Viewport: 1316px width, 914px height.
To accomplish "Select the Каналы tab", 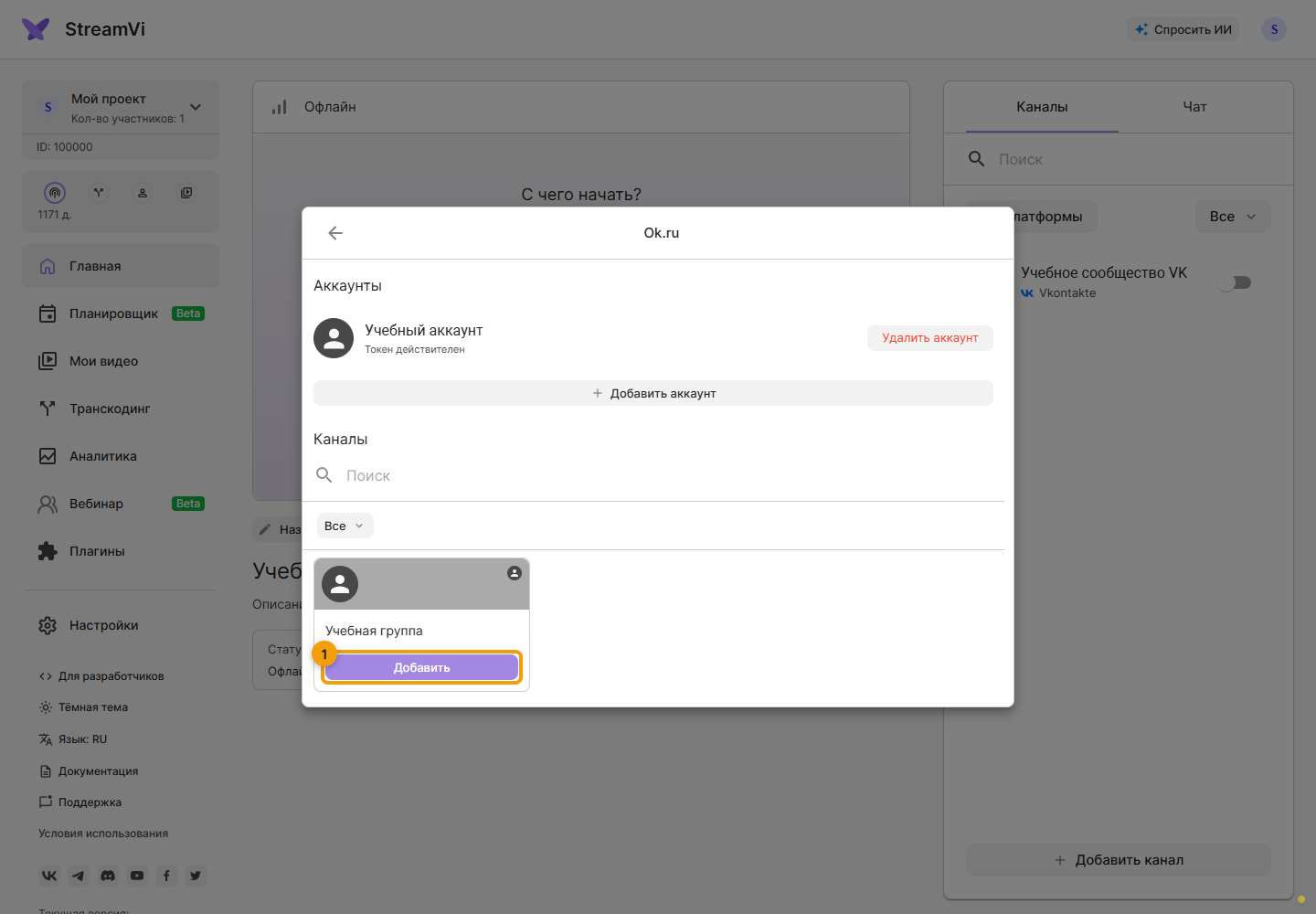I will [1042, 107].
